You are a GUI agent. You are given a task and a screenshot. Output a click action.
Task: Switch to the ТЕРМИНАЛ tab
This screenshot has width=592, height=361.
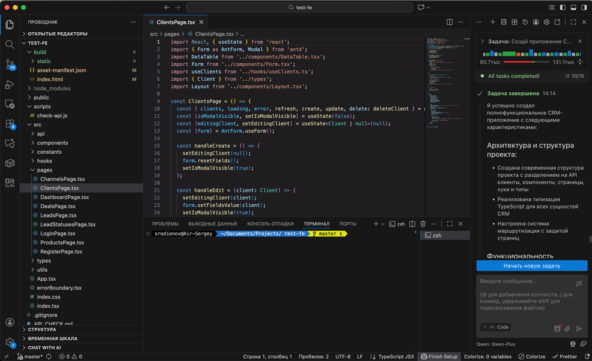(x=316, y=224)
